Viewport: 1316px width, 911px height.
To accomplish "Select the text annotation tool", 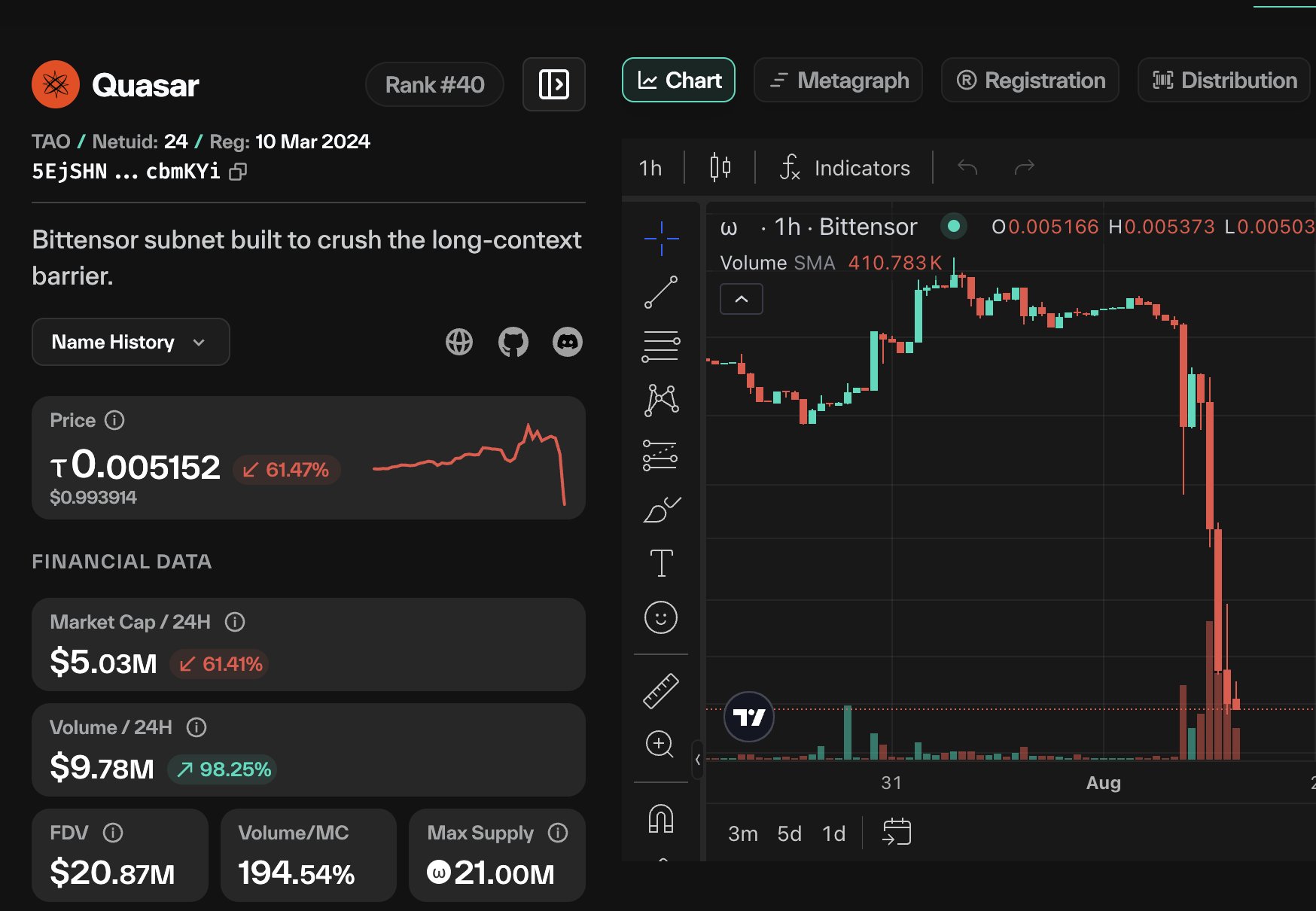I will (x=661, y=563).
